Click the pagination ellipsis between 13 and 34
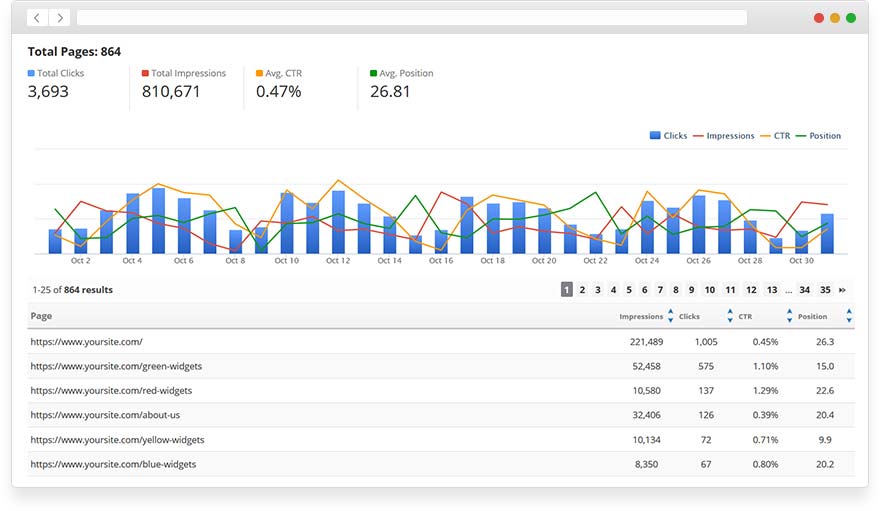 [x=788, y=290]
